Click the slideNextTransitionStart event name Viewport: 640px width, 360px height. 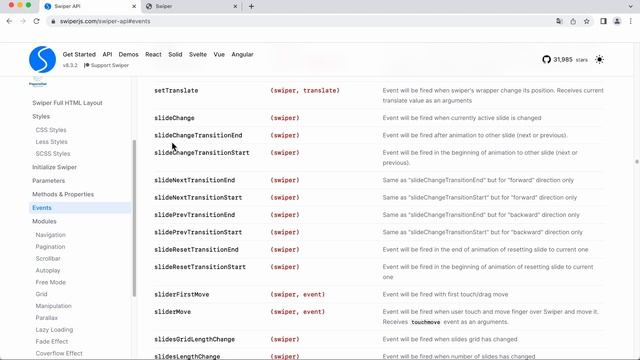coord(198,198)
